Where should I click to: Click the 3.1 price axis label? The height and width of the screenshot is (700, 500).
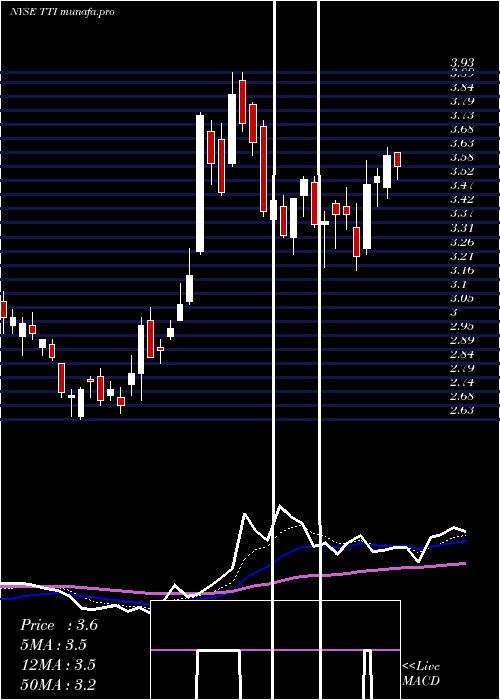click(x=458, y=284)
